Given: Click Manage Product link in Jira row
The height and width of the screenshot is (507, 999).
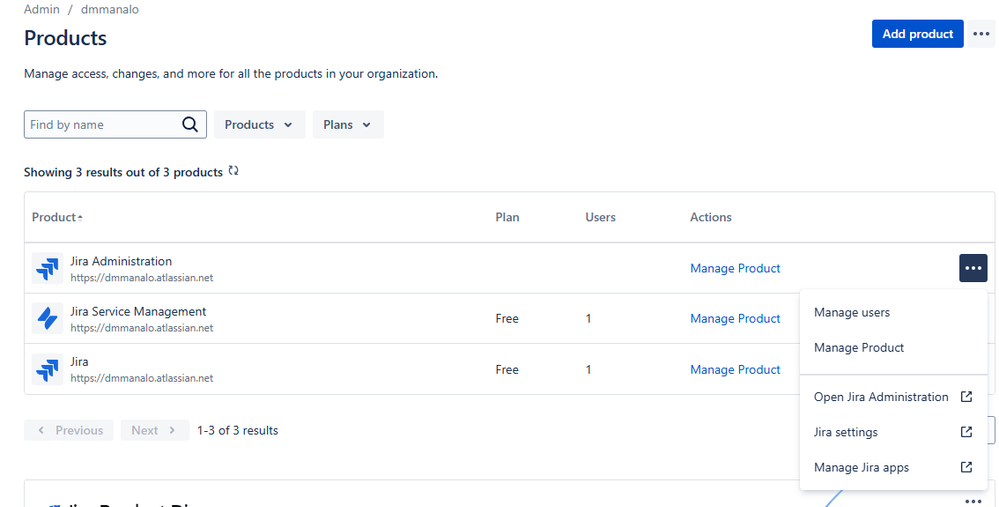Looking at the screenshot, I should click(735, 369).
